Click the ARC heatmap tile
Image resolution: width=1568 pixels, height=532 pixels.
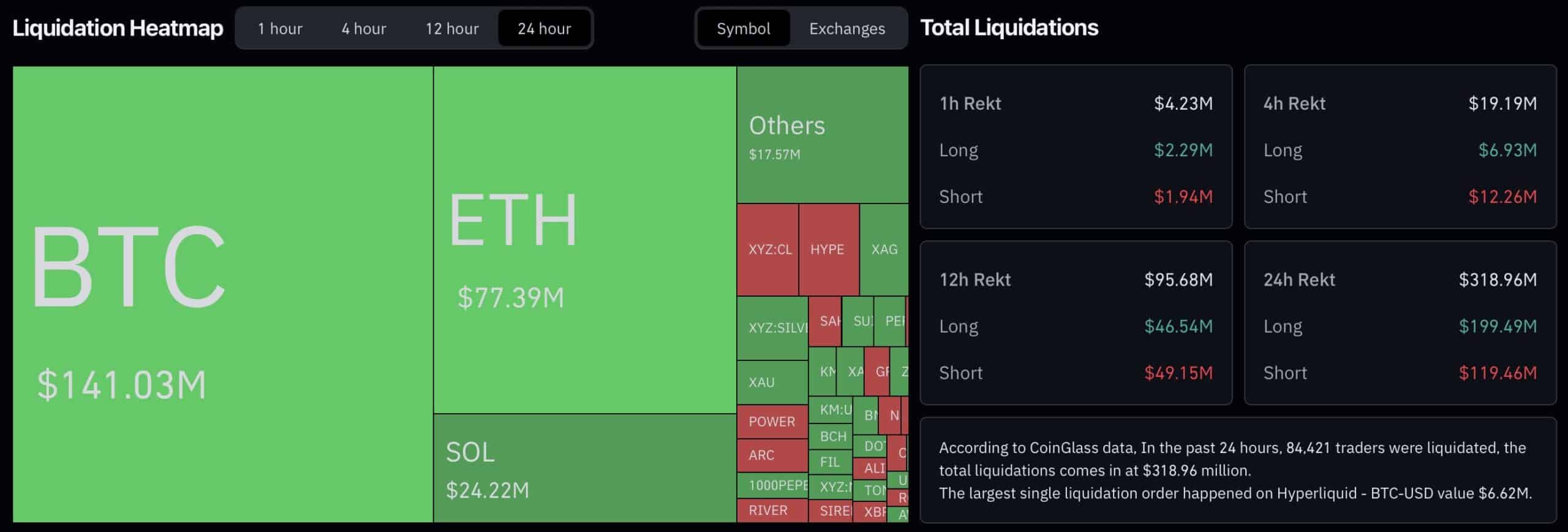772,455
